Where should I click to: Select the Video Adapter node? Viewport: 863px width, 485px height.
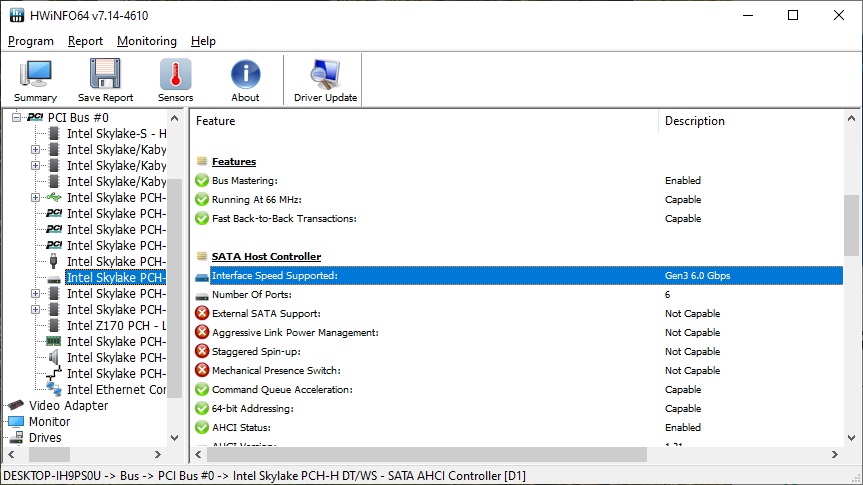(68, 406)
